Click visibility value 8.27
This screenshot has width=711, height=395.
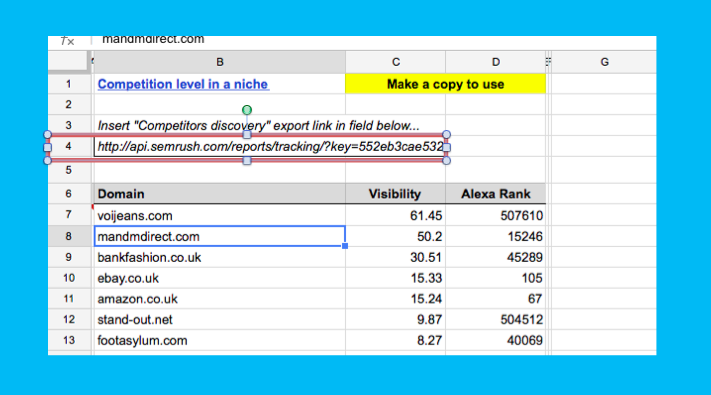coord(429,341)
